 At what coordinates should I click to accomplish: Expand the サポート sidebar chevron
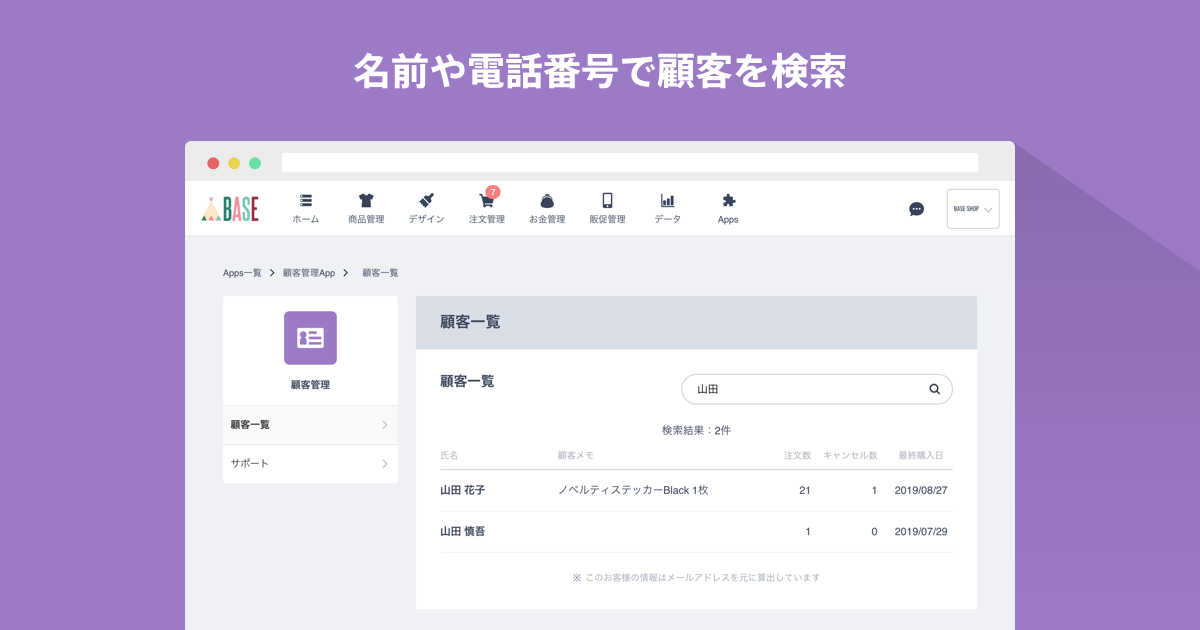(385, 464)
